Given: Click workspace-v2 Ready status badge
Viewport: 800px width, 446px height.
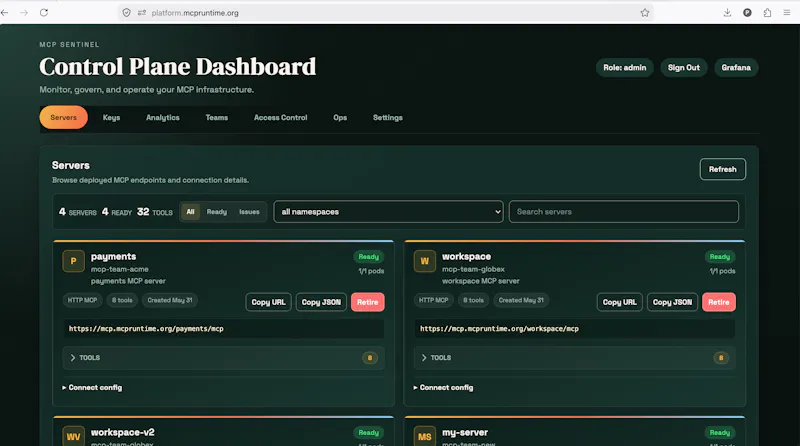Looking at the screenshot, I should coord(369,433).
